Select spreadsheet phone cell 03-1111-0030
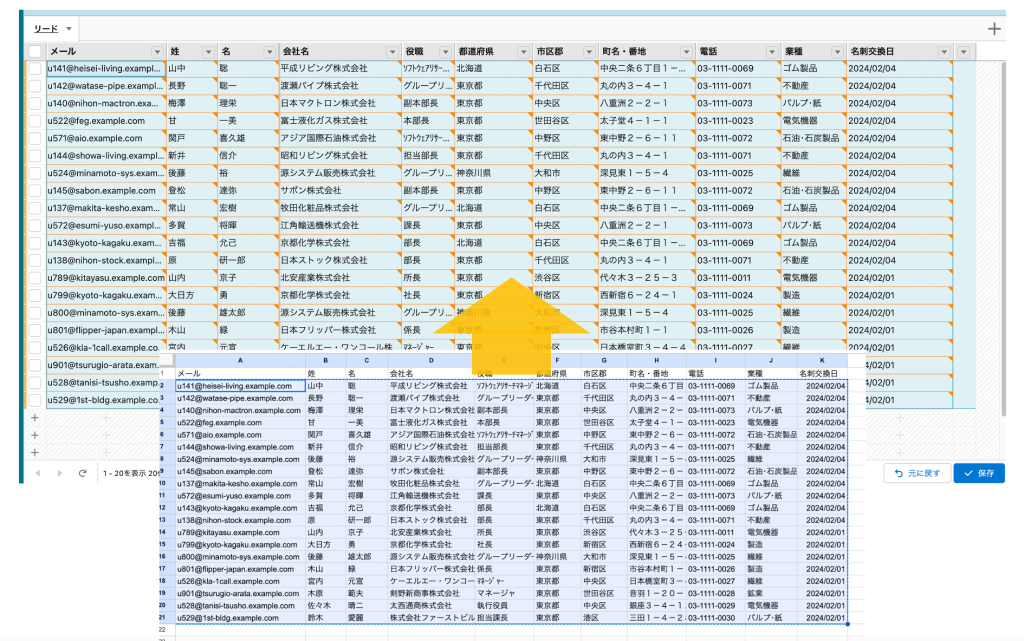 pyautogui.click(x=716, y=618)
